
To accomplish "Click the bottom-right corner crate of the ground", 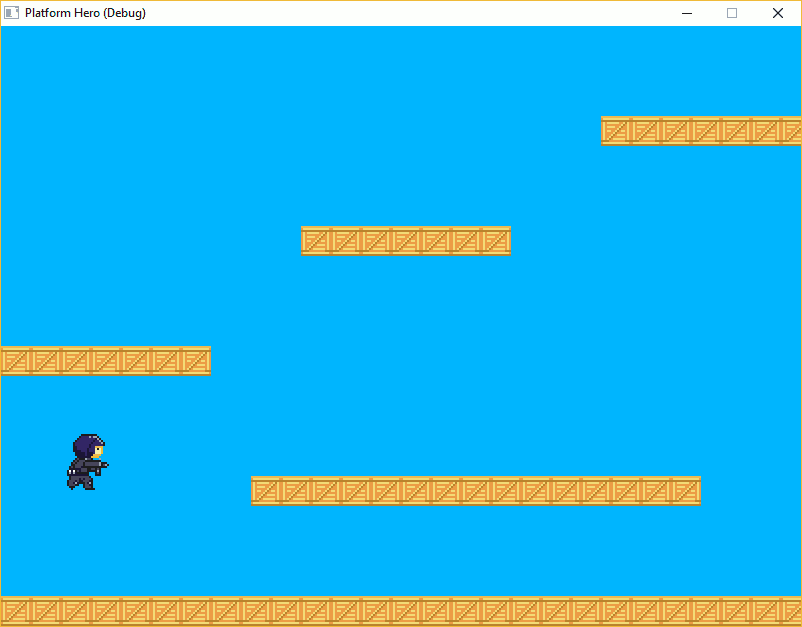I will [x=787, y=610].
